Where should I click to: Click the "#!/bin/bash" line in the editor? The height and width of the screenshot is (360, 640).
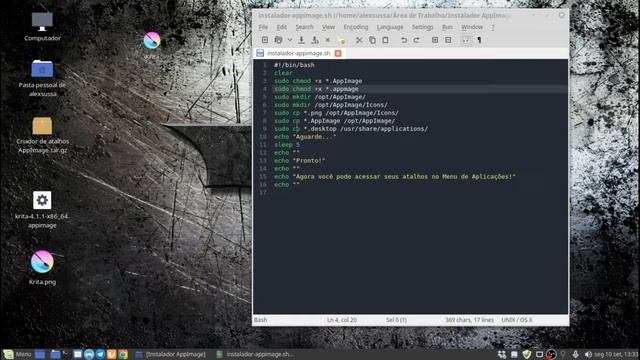click(x=294, y=65)
